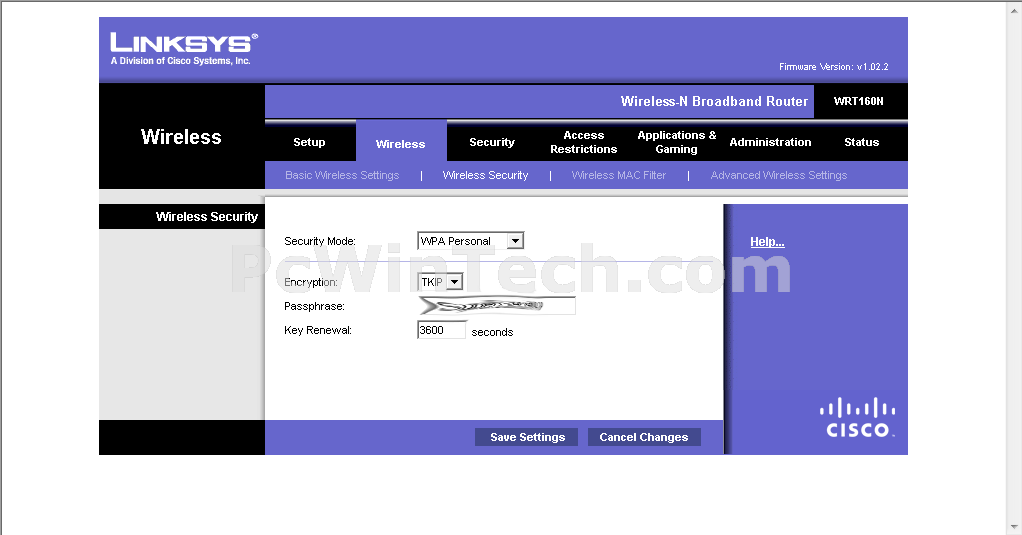1022x535 pixels.
Task: Open Applications & Gaming tab
Action: (x=677, y=142)
